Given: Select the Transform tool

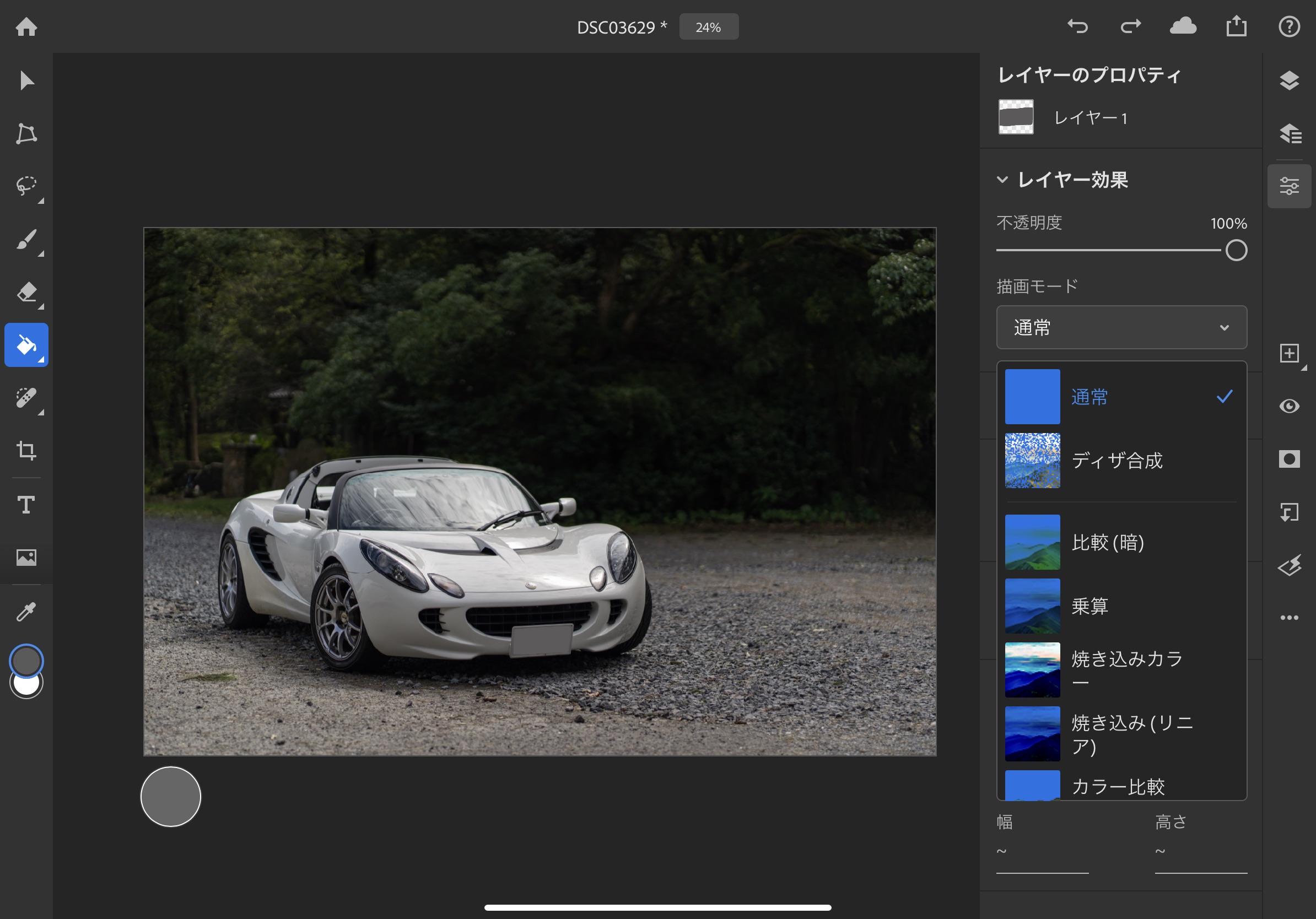Looking at the screenshot, I should (x=26, y=133).
